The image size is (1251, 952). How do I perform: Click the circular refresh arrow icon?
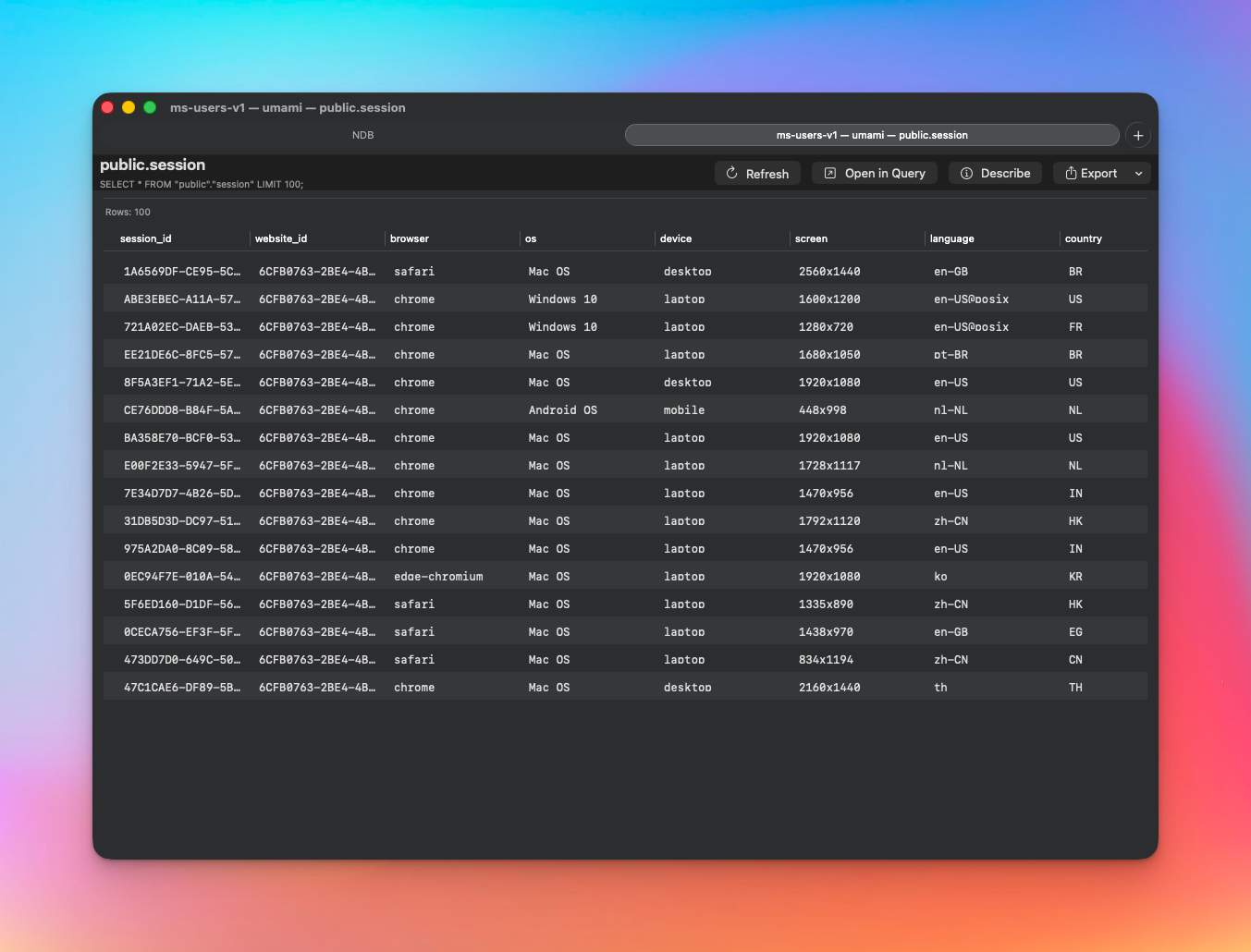coord(730,173)
